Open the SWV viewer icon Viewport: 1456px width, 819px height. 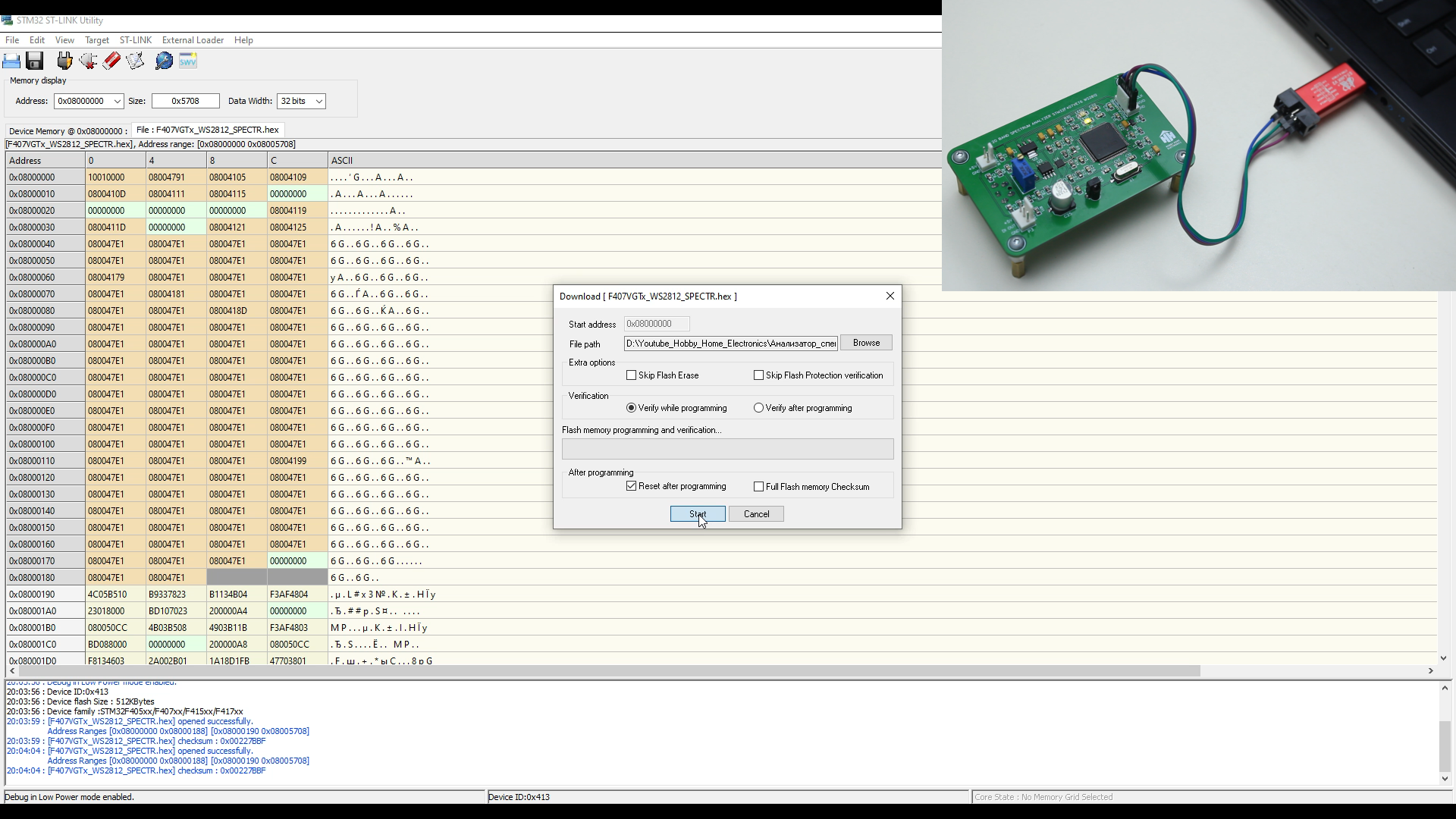[188, 61]
